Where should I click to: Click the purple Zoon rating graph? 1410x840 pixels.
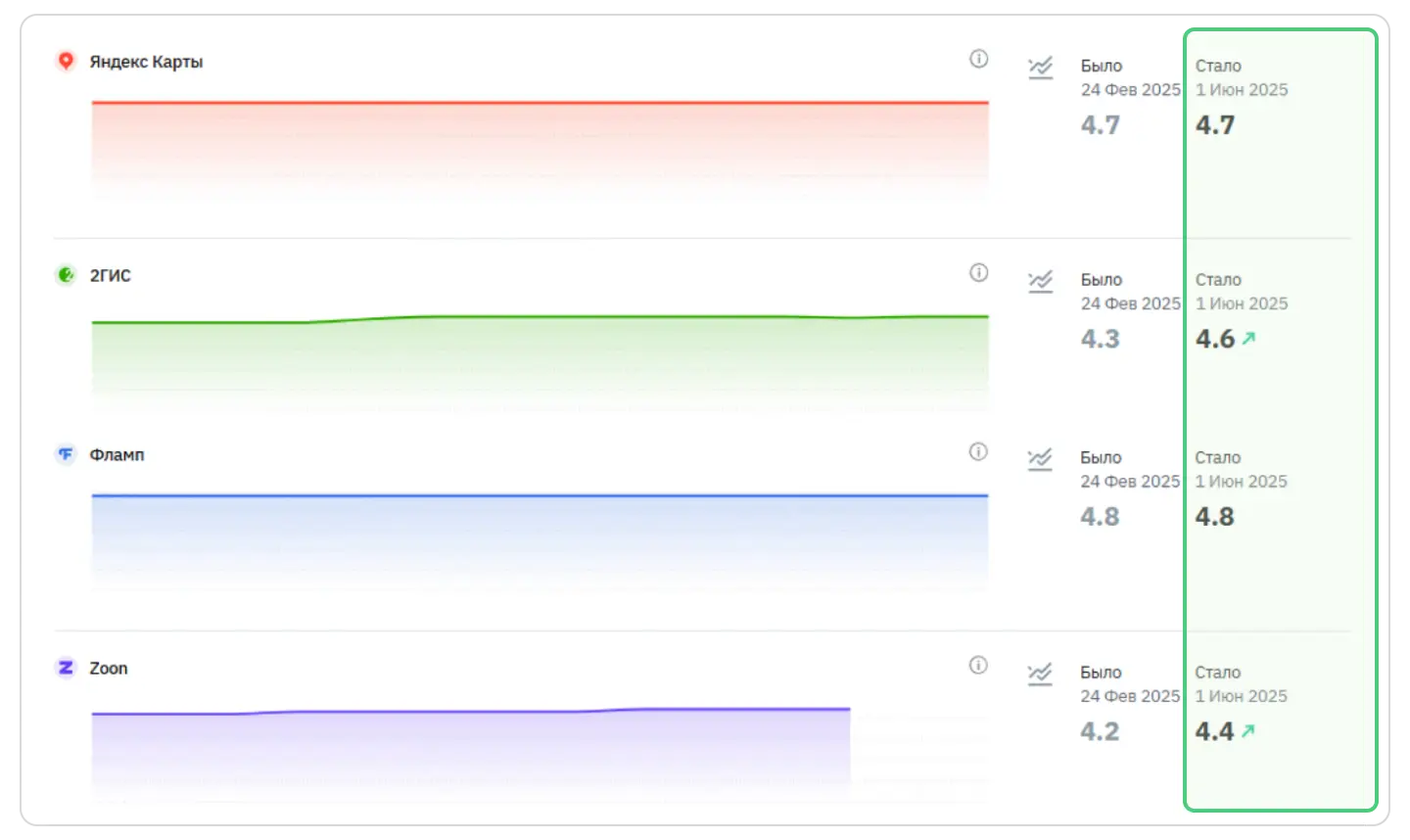tap(471, 749)
